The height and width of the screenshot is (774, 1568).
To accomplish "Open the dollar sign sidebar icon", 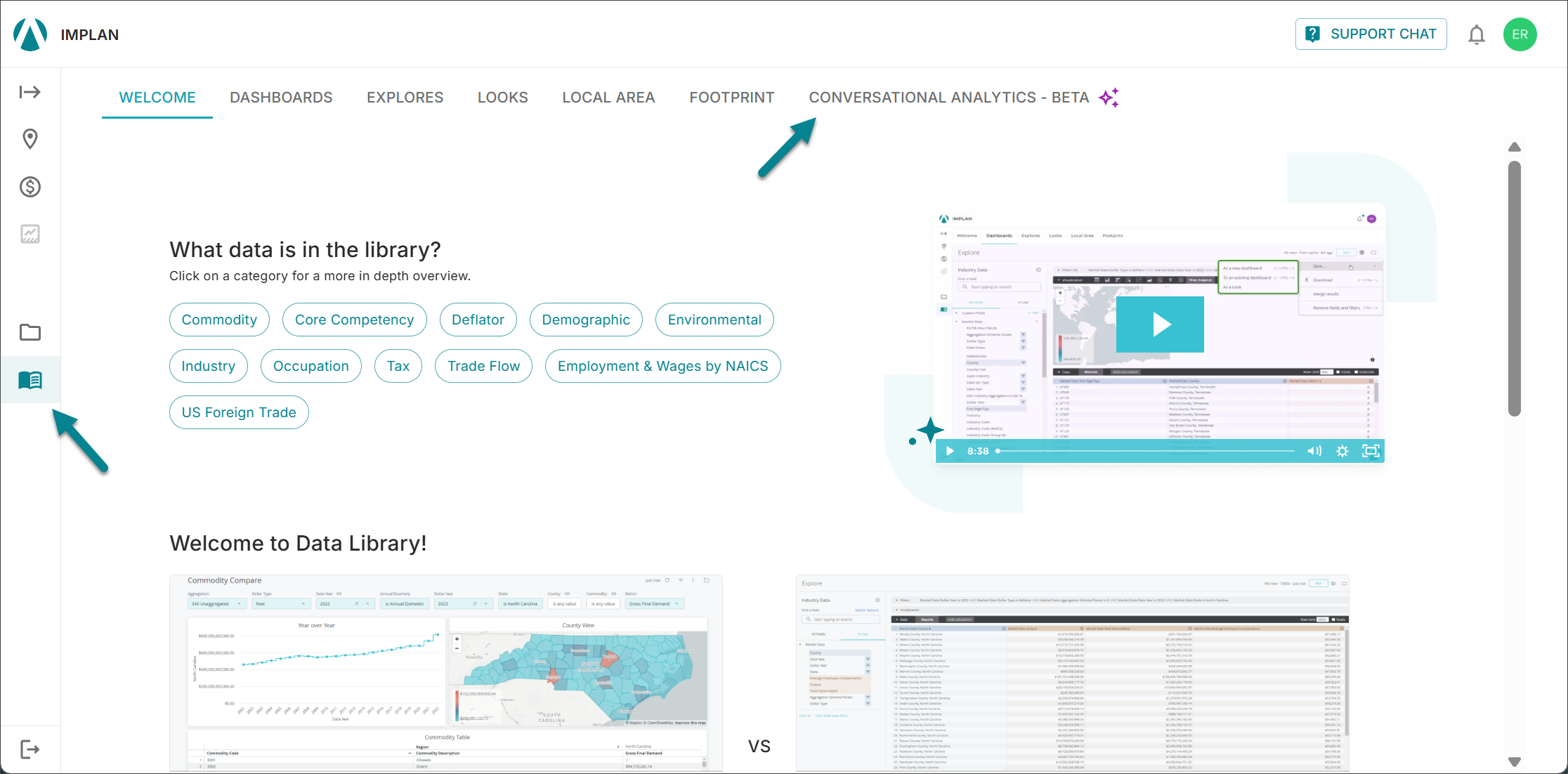I will pos(30,187).
